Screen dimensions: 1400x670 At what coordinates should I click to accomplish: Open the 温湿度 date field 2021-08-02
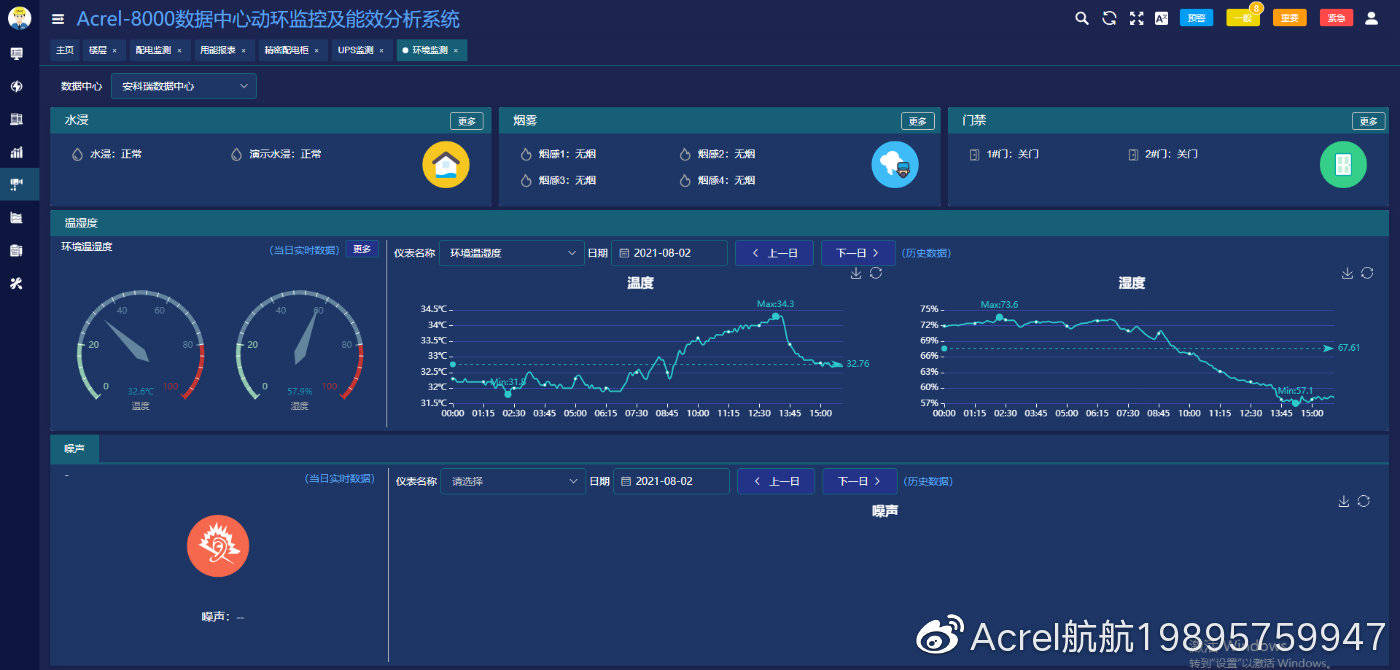669,253
